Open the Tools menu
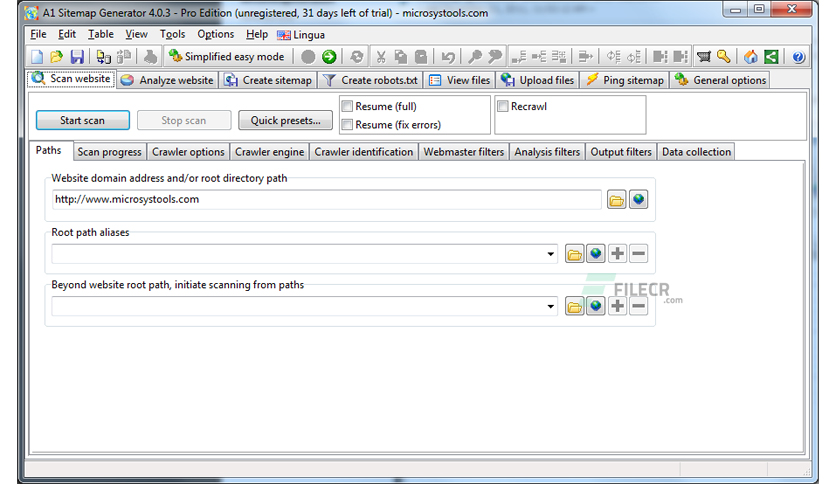The height and width of the screenshot is (484, 836). pyautogui.click(x=173, y=34)
